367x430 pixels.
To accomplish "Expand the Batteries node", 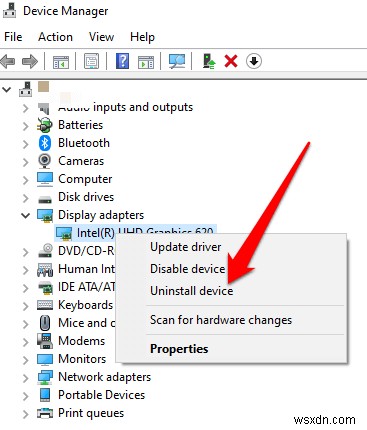I will click(x=26, y=126).
